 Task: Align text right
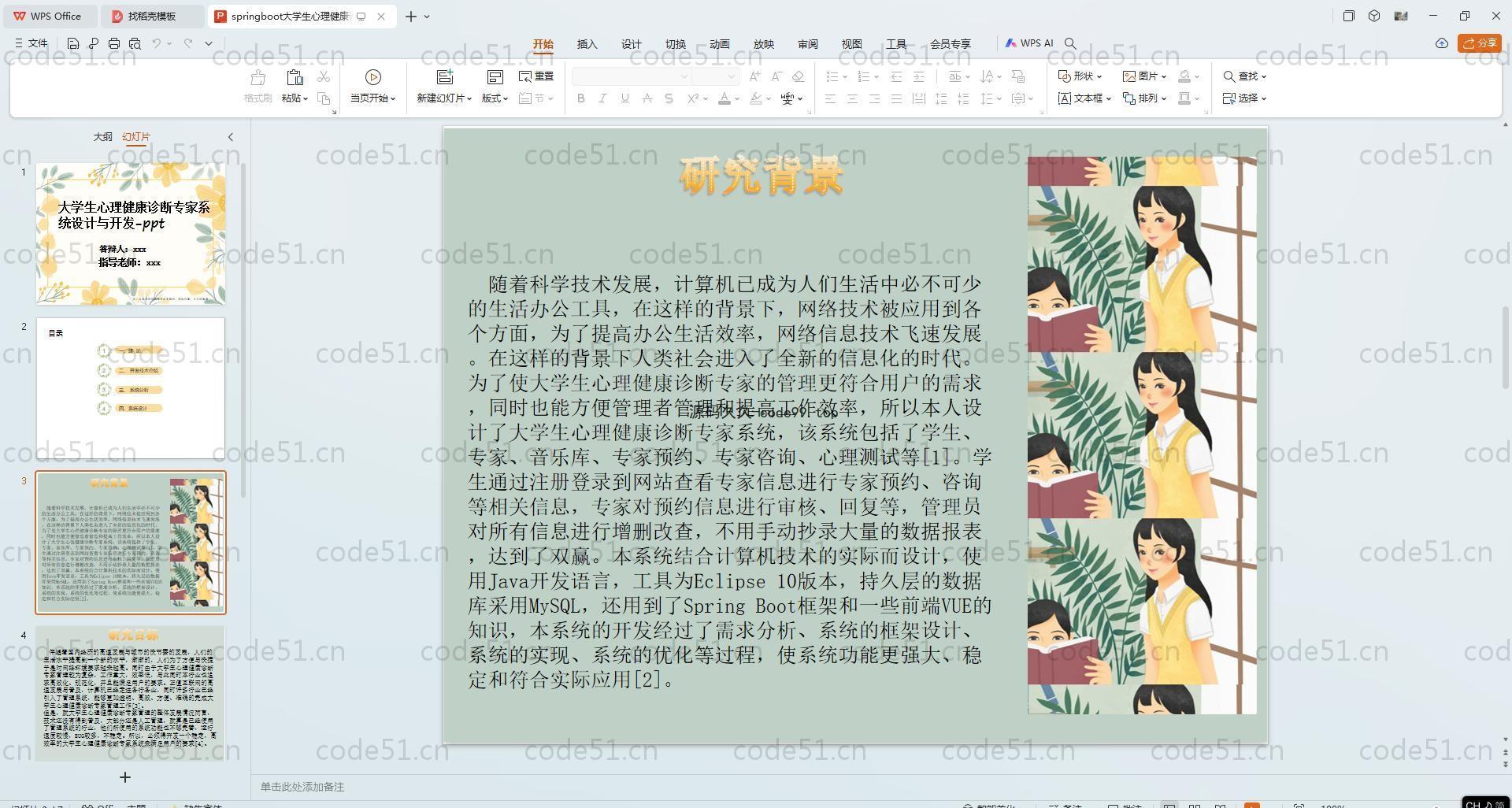pyautogui.click(x=874, y=98)
